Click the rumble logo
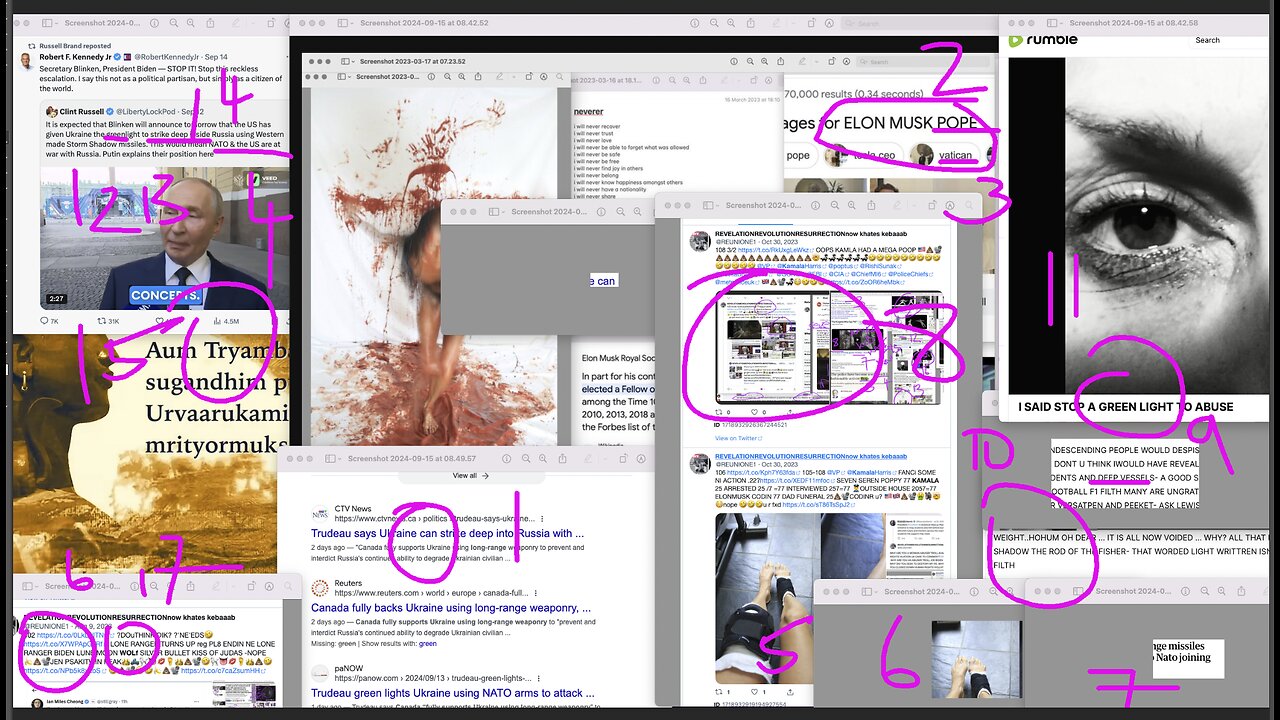1280x720 pixels. point(1044,40)
